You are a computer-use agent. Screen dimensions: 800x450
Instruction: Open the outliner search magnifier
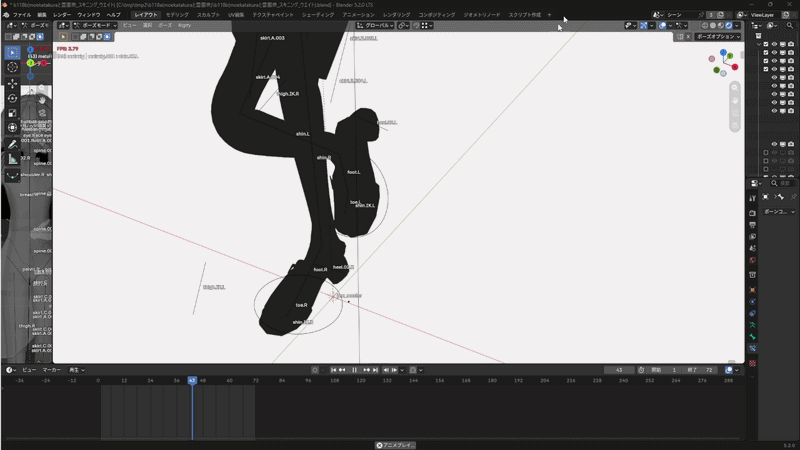click(790, 26)
